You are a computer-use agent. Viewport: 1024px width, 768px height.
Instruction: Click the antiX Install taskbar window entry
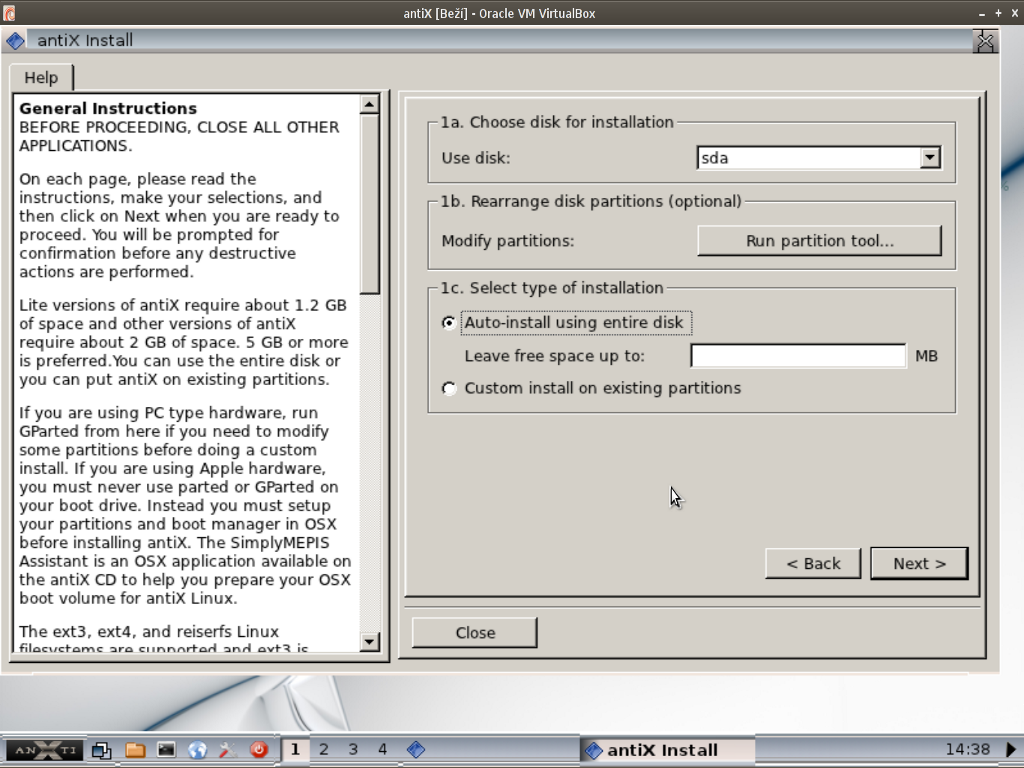(x=667, y=750)
